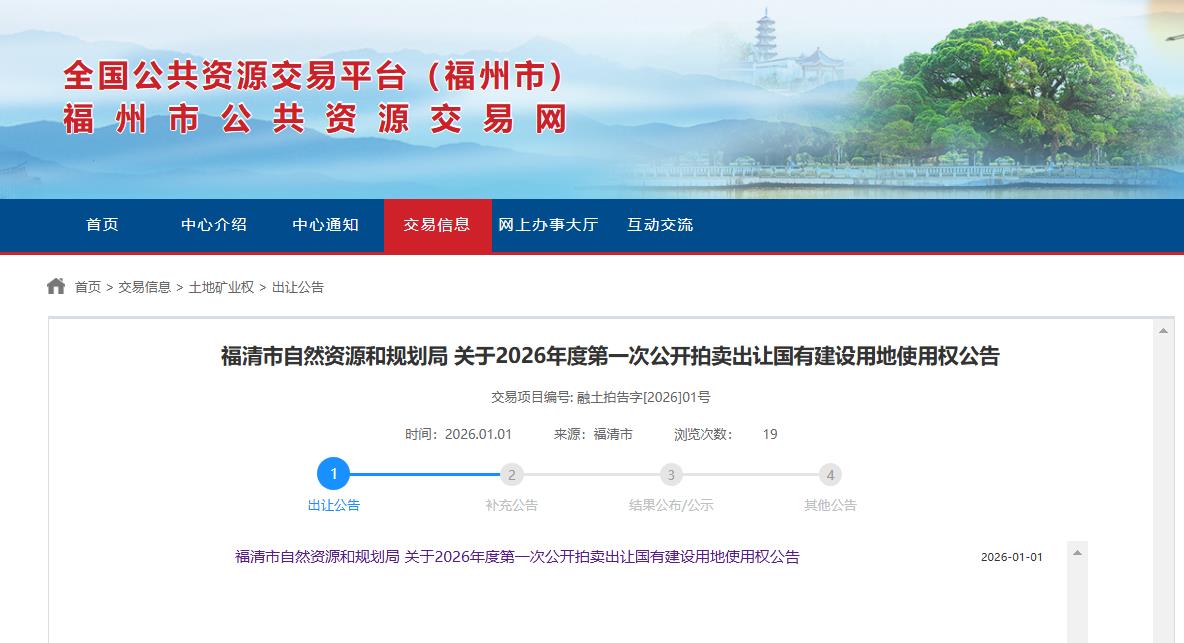The width and height of the screenshot is (1184, 643).
Task: Click inner list scrollbar up arrow
Action: [x=1078, y=552]
